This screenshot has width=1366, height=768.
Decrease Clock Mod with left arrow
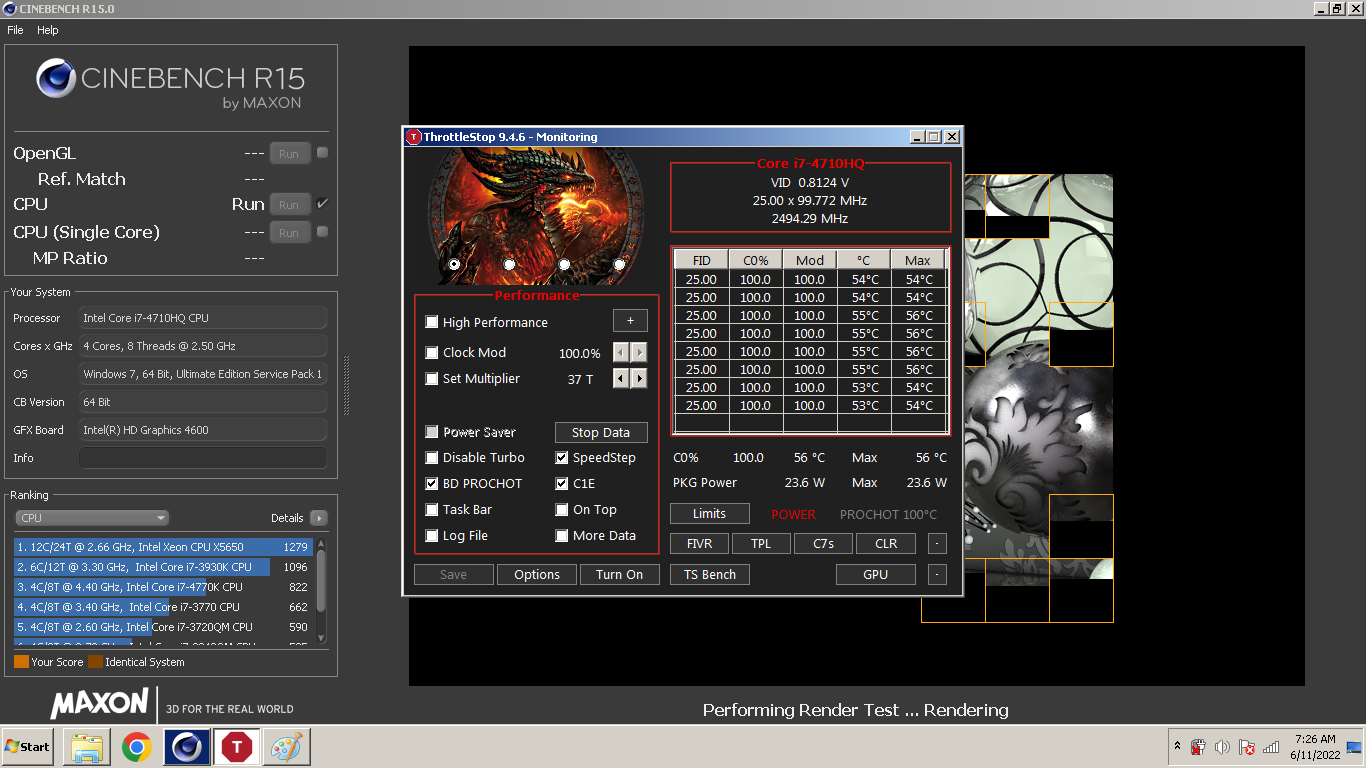[x=621, y=353]
